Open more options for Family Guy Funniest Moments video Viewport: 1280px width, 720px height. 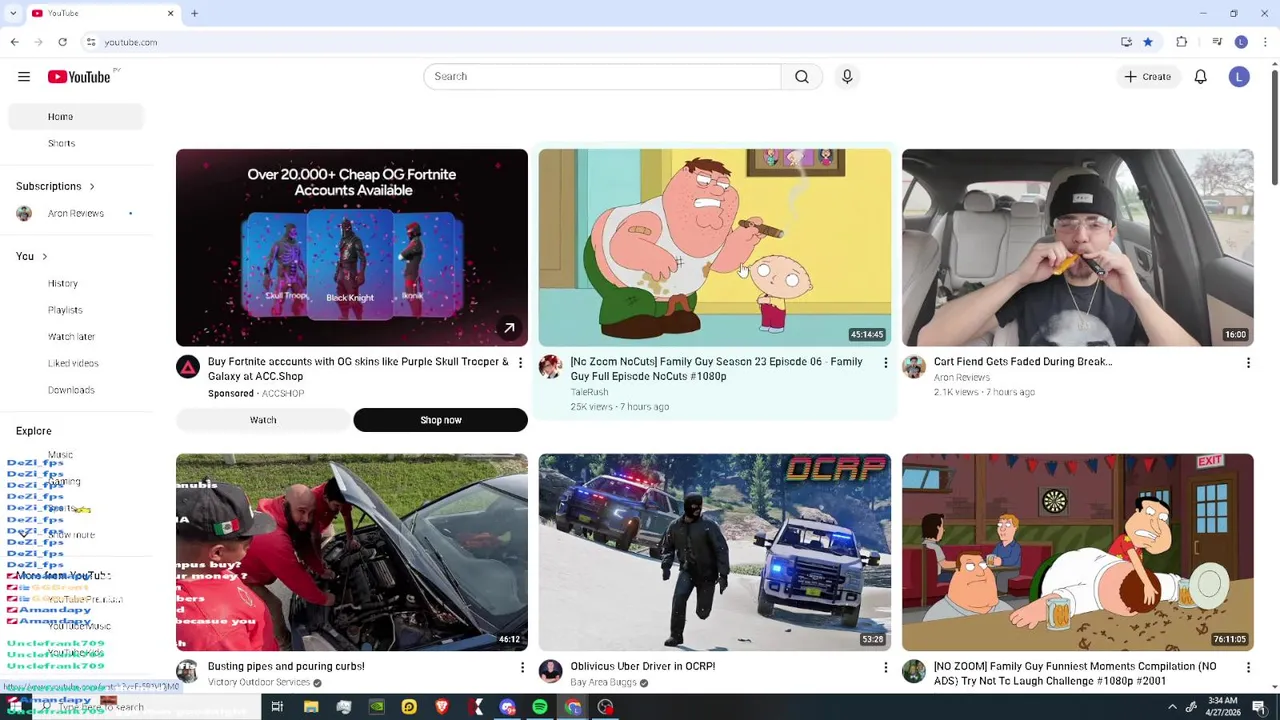[x=1248, y=667]
